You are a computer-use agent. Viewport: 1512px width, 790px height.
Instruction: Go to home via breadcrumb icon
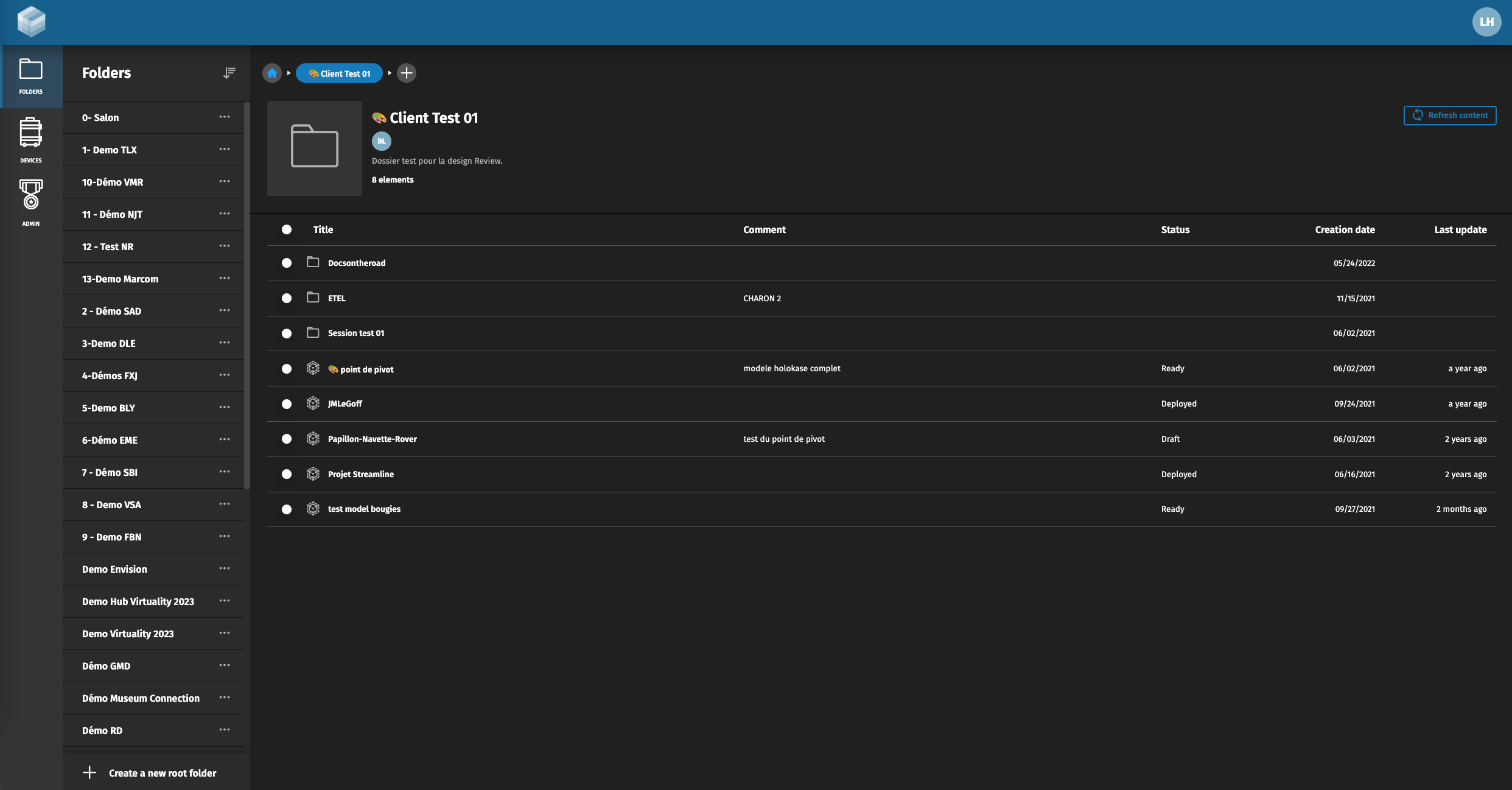click(x=272, y=73)
